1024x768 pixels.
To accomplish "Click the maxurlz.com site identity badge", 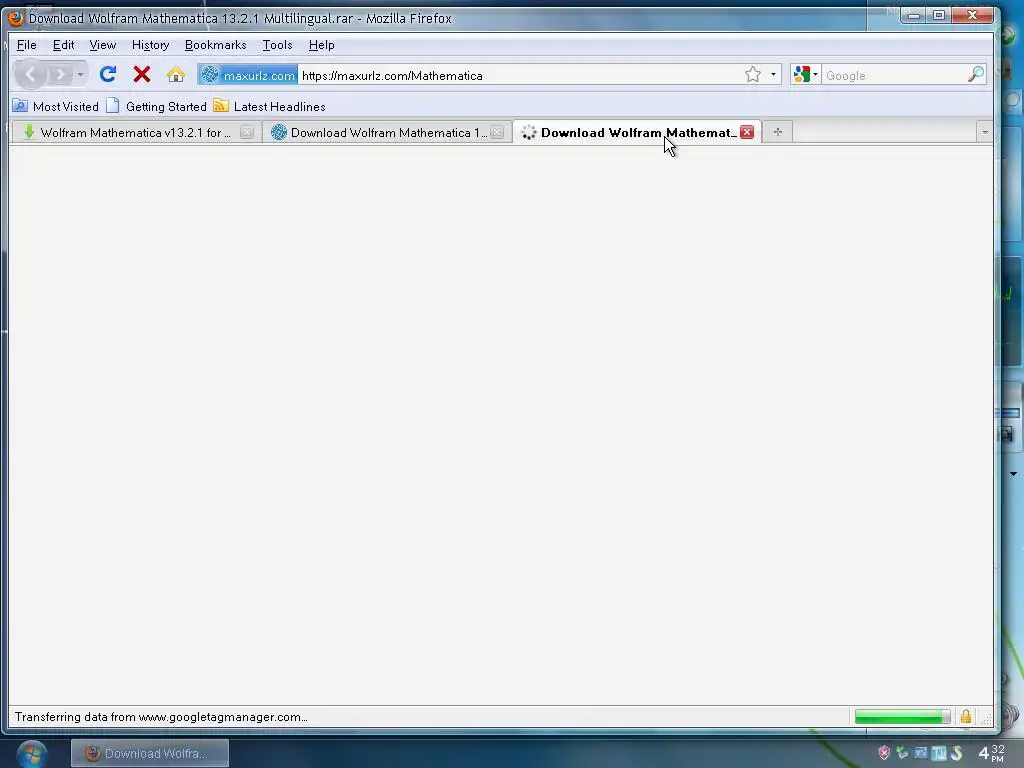I will point(248,75).
